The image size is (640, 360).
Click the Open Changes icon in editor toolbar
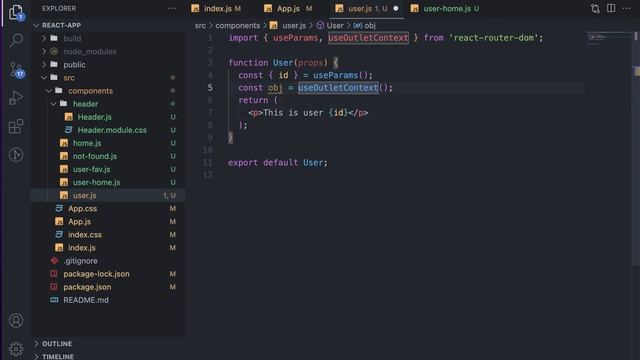(595, 9)
